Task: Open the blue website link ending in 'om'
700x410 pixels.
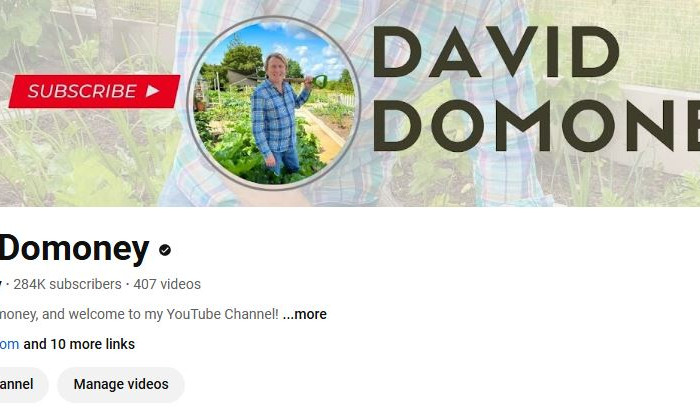Action: pyautogui.click(x=9, y=344)
